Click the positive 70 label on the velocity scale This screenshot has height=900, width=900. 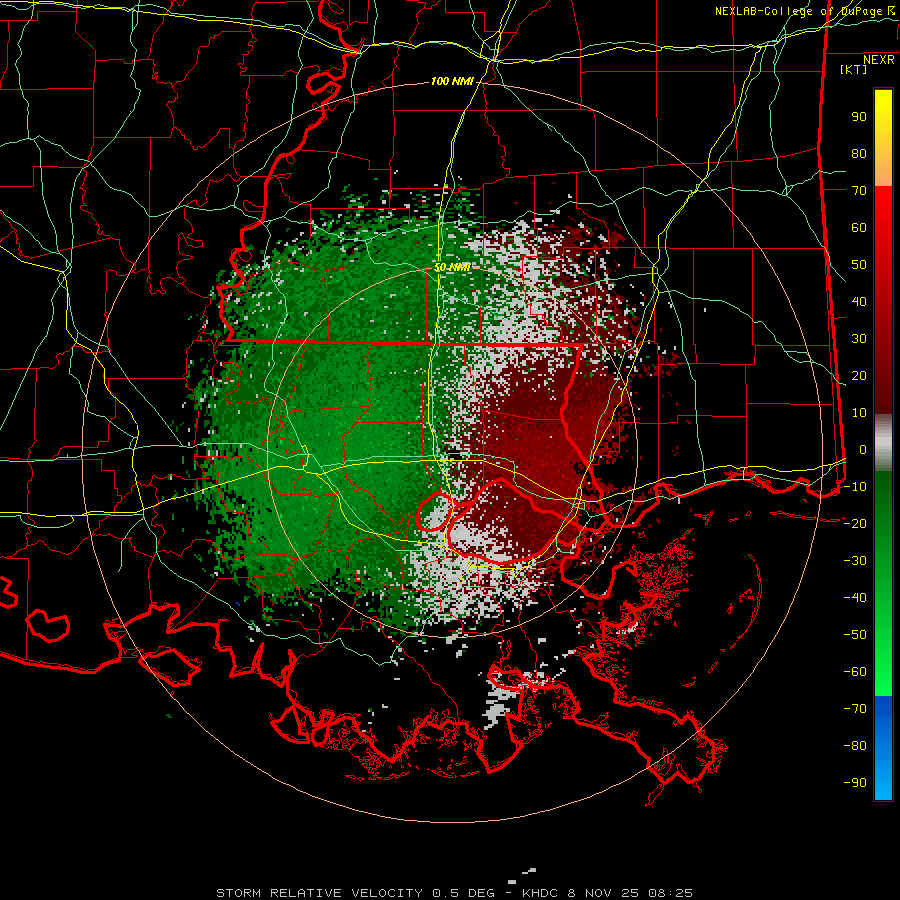click(859, 191)
